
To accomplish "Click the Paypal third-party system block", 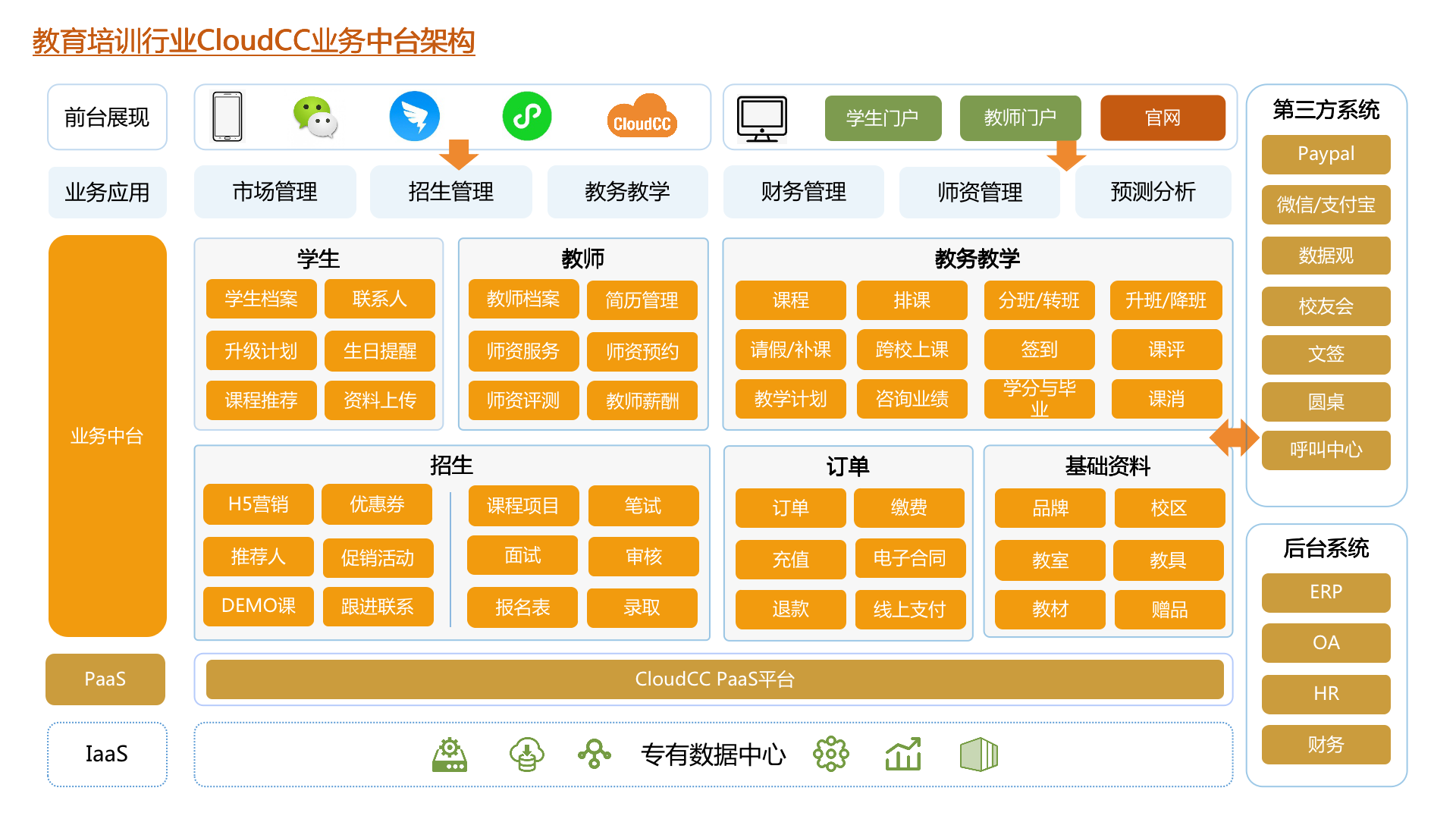I will click(x=1326, y=154).
